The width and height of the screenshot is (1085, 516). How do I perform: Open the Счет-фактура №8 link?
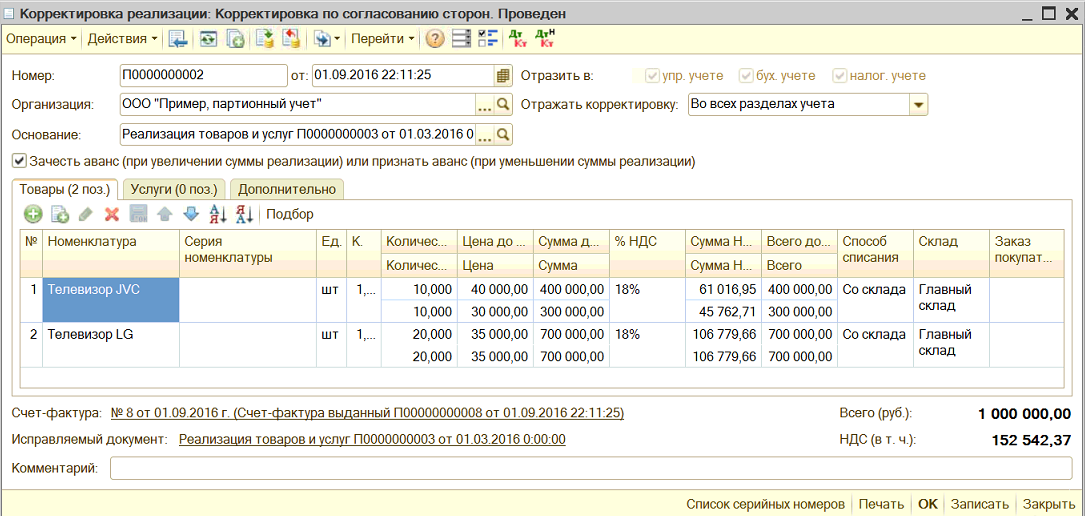click(367, 413)
